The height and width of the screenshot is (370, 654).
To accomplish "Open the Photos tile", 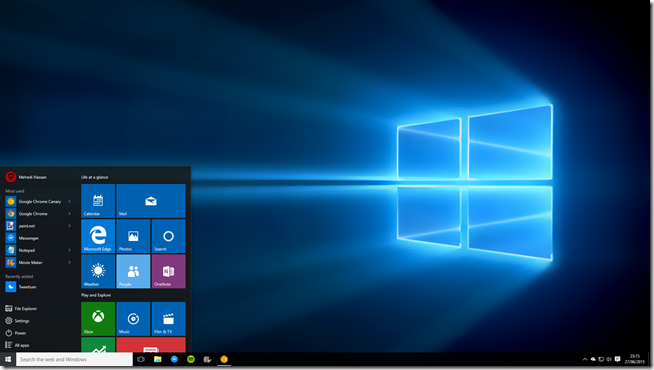I will 133,236.
